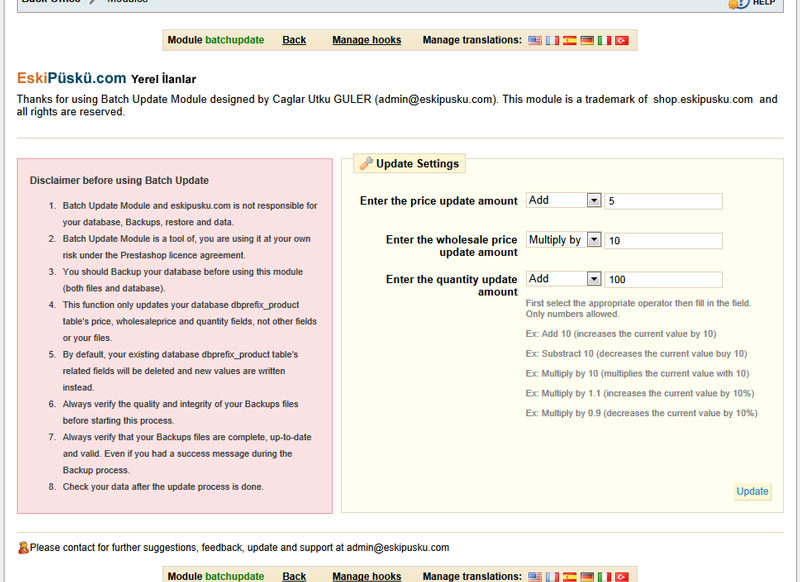The width and height of the screenshot is (800, 582).
Task: Choose Turkish flag in bottom toolbar
Action: [x=621, y=577]
